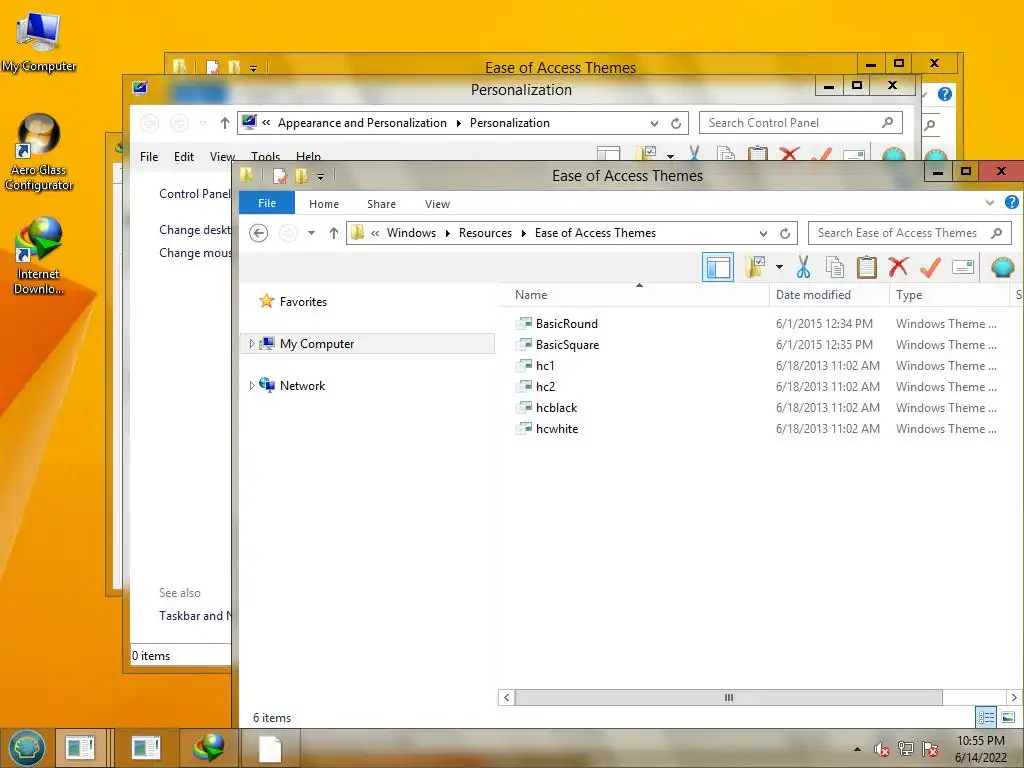Screen dimensions: 1024x768
Task: Go back in Ease of Access Themes
Action: pos(259,232)
